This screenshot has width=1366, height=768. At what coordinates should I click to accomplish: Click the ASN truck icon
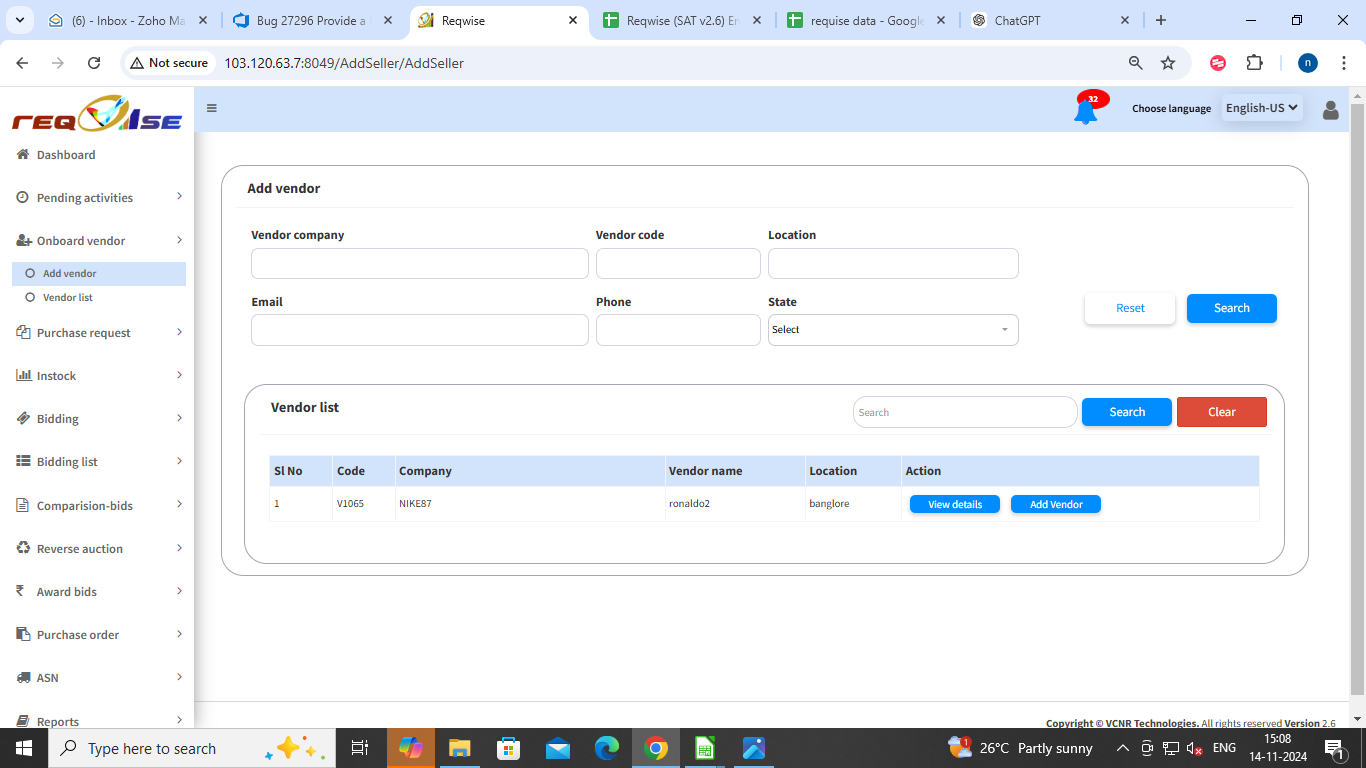[x=24, y=677]
